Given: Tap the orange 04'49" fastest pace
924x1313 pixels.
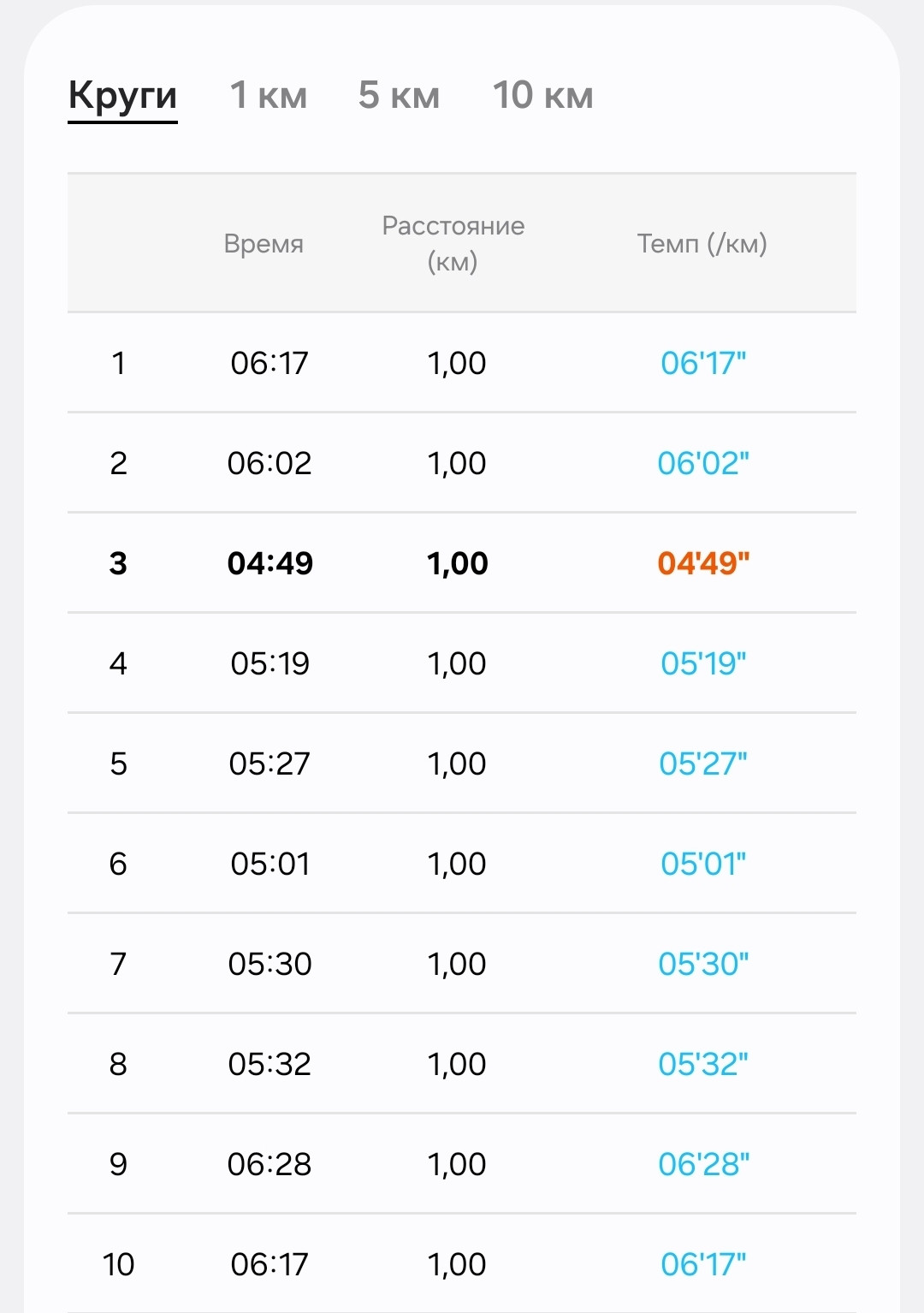Looking at the screenshot, I should click(x=703, y=563).
